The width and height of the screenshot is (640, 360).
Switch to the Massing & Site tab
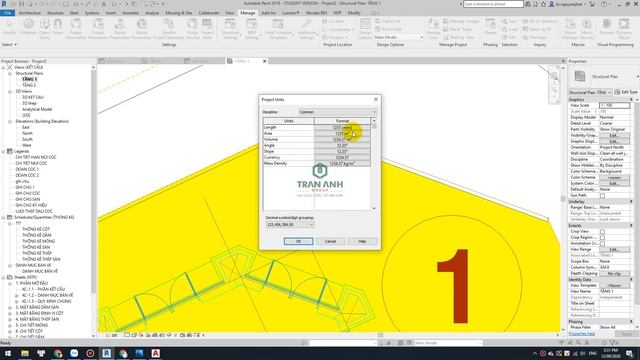point(179,13)
